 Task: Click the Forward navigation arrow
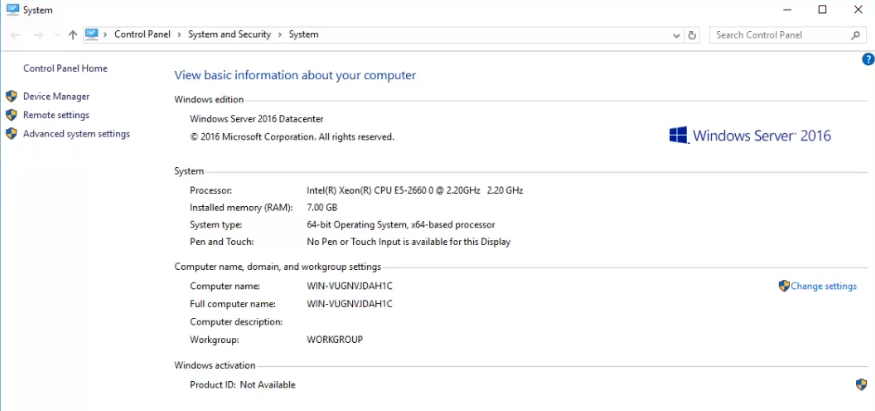37,35
